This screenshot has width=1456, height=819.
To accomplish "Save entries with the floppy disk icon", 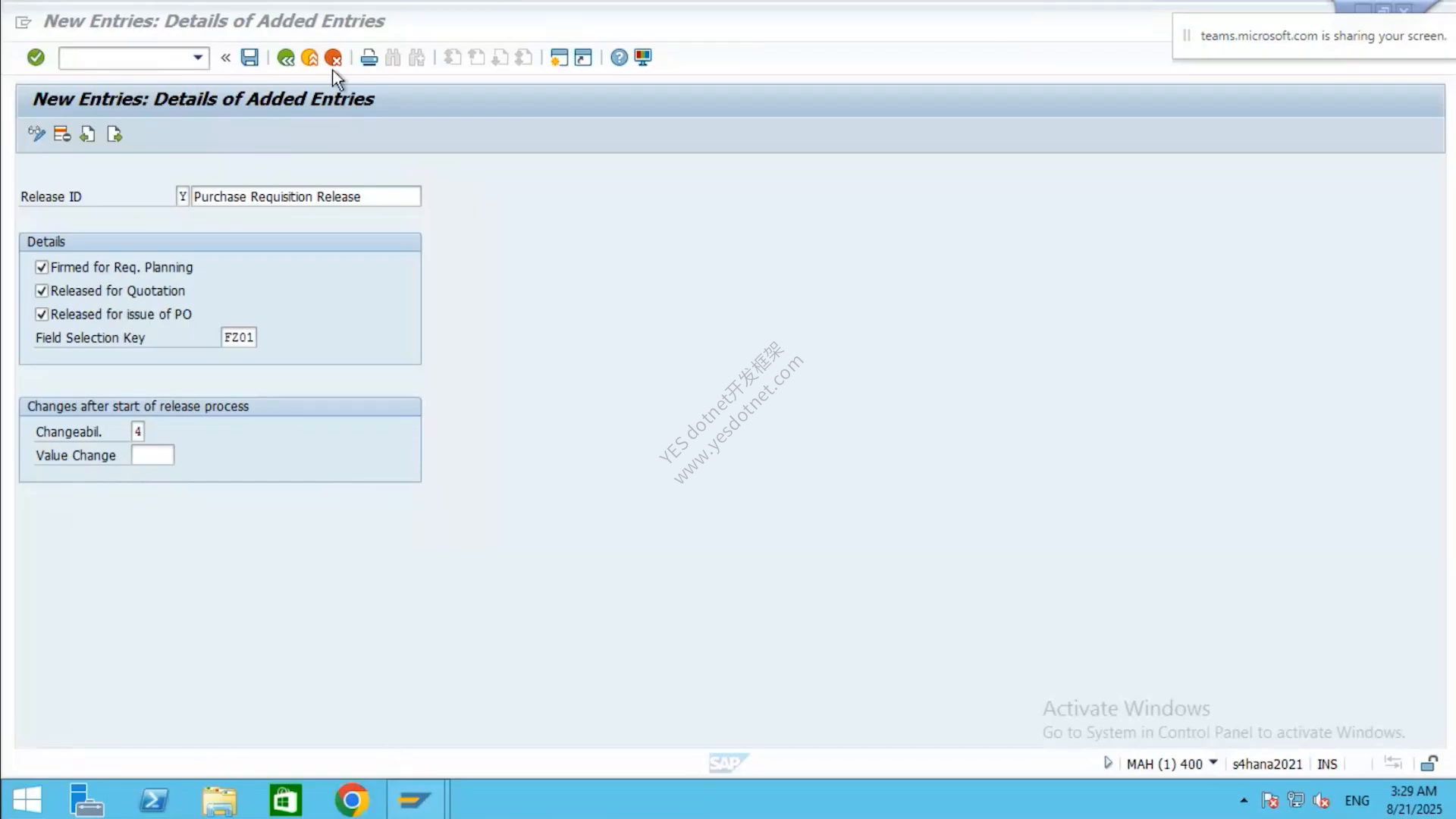I will [249, 58].
